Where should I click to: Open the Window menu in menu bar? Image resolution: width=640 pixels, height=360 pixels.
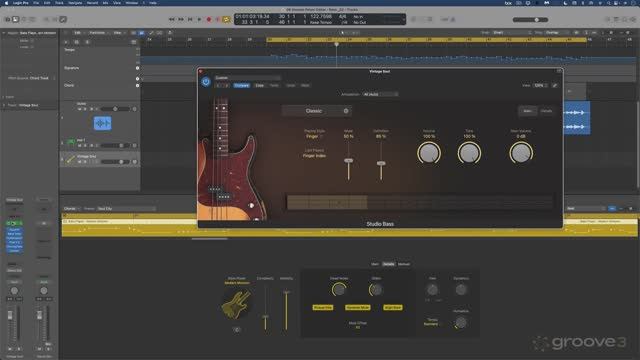131,3
